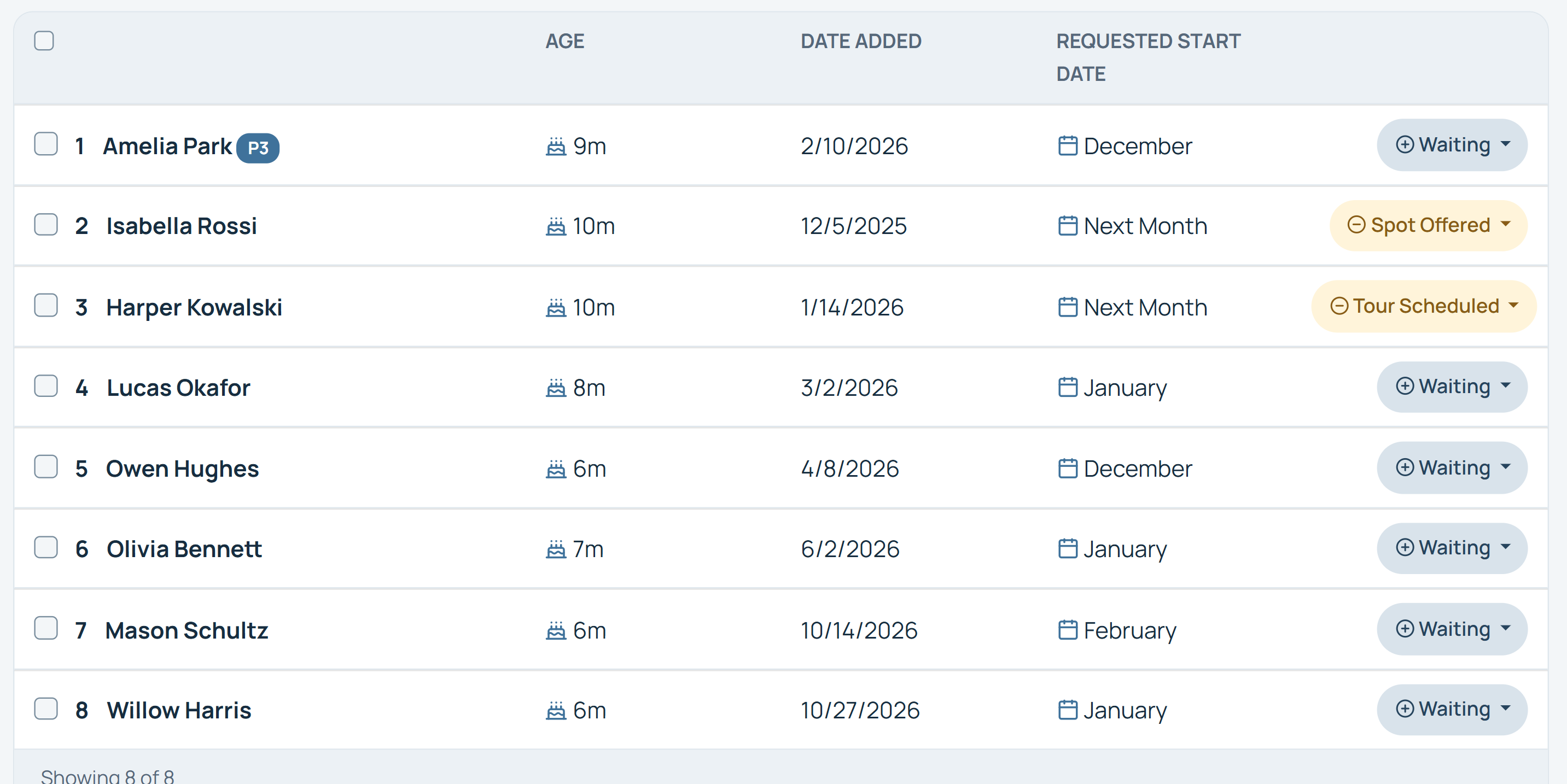The image size is (1567, 784).
Task: Select Willow Harris's row checkbox
Action: tap(45, 709)
